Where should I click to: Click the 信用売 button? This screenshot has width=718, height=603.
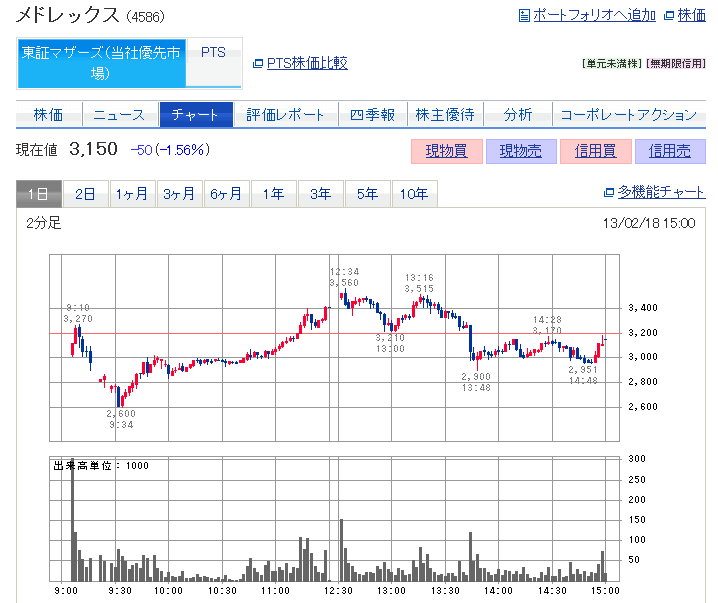pos(670,151)
